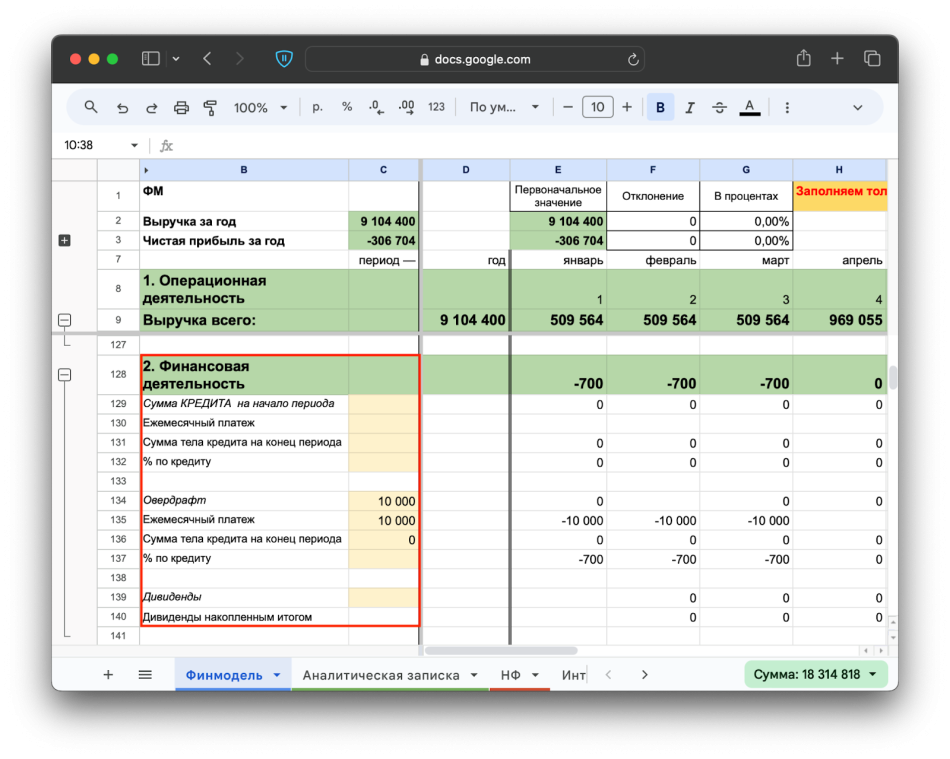Screen dimensions: 950x759
Task: Switch to the НФ sheet tab
Action: [x=509, y=675]
